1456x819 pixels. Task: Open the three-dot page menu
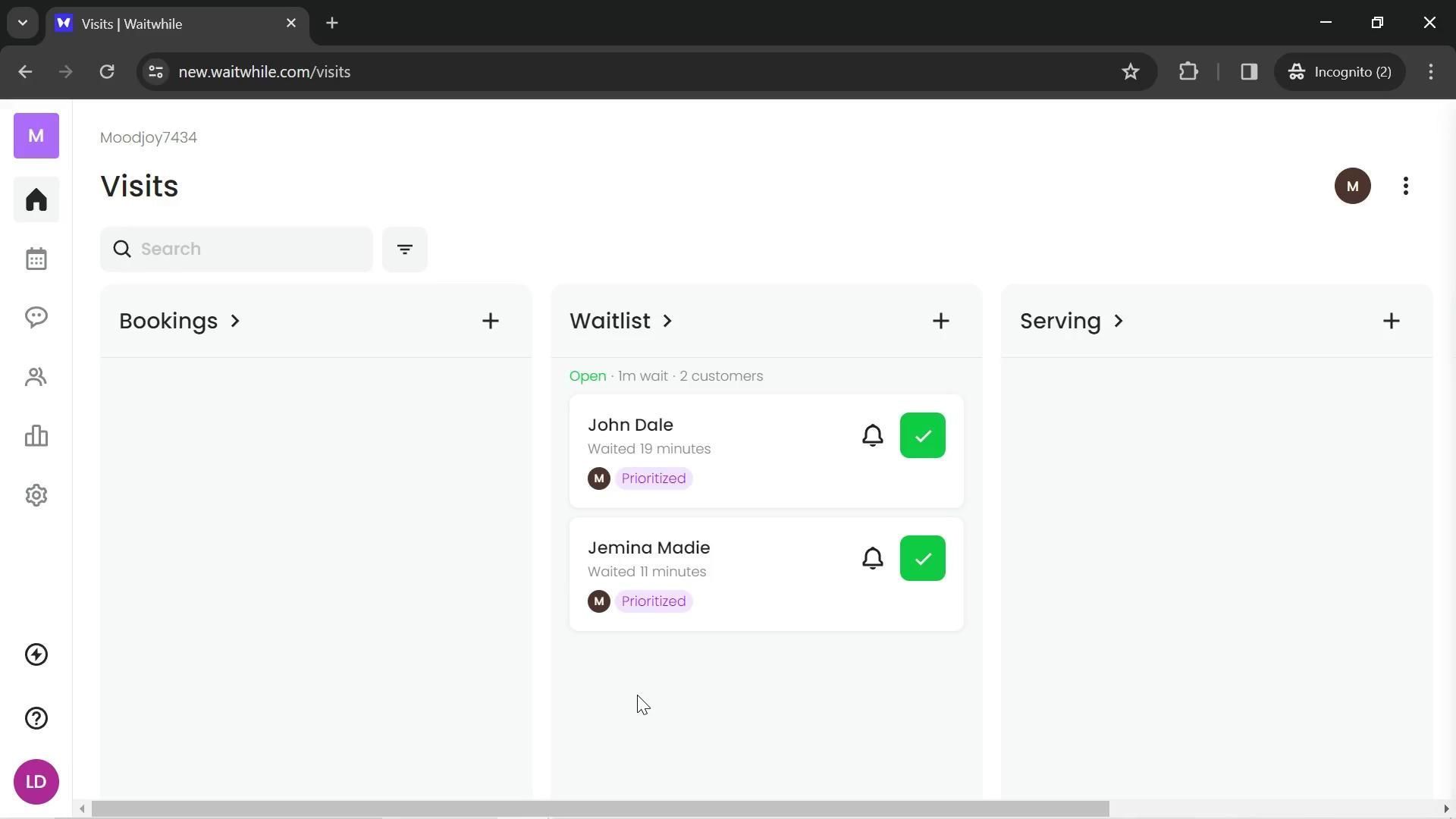1405,186
